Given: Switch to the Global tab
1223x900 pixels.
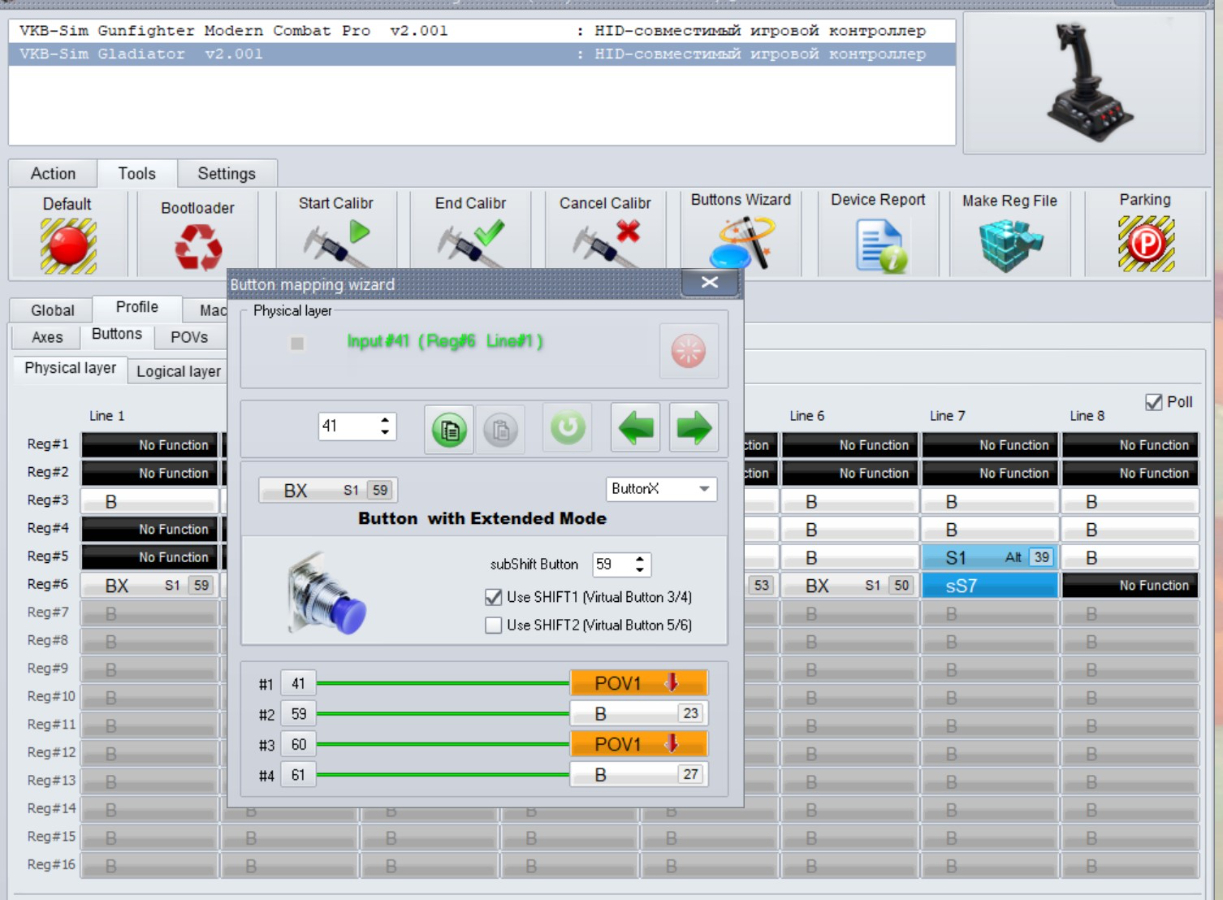Looking at the screenshot, I should (53, 310).
